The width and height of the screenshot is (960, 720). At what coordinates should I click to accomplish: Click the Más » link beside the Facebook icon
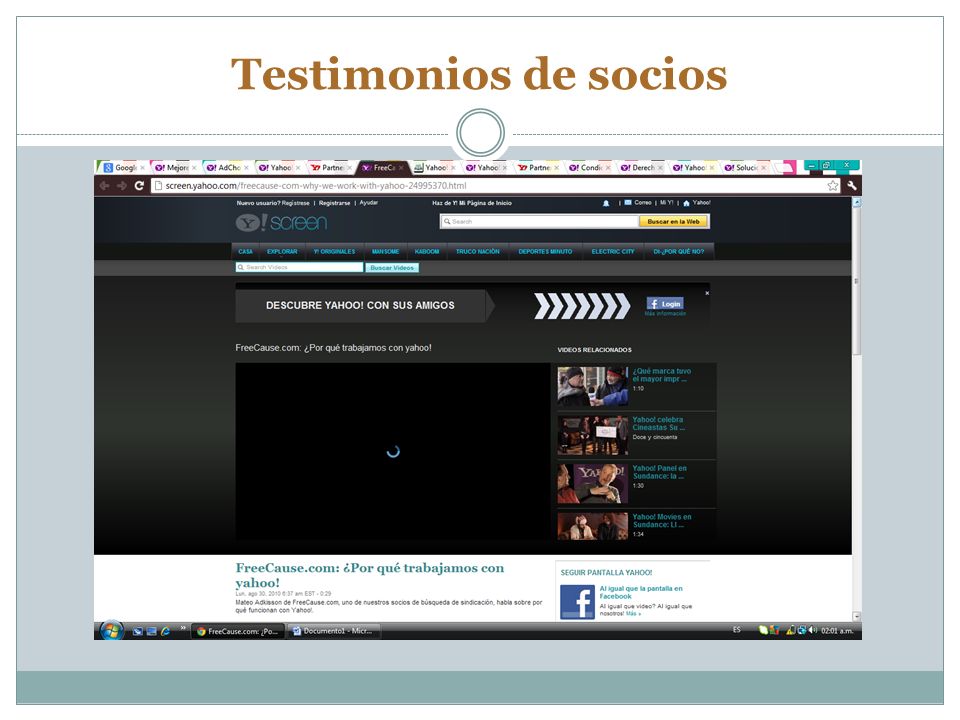pyautogui.click(x=634, y=613)
